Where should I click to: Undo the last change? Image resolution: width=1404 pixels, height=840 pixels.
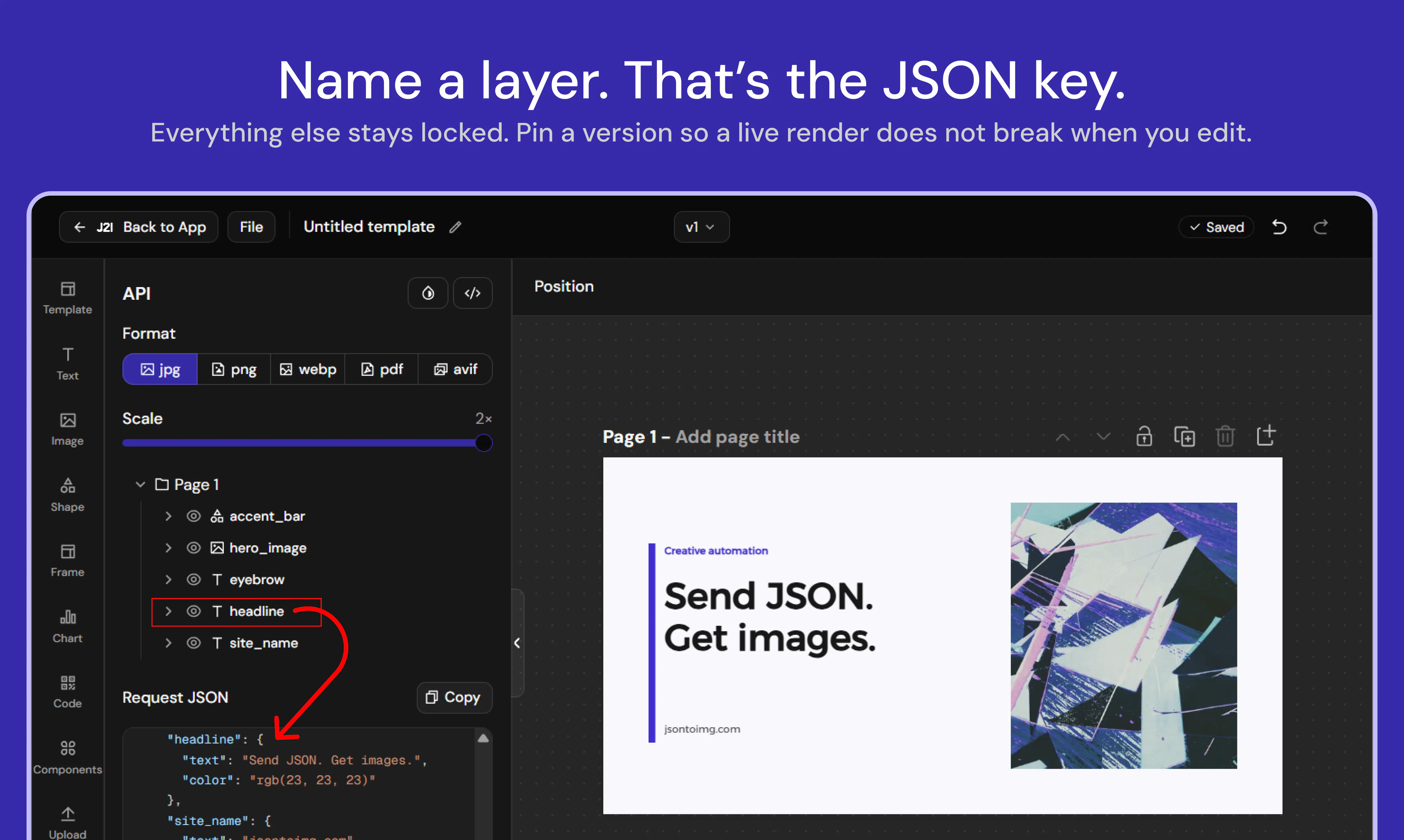[1279, 227]
